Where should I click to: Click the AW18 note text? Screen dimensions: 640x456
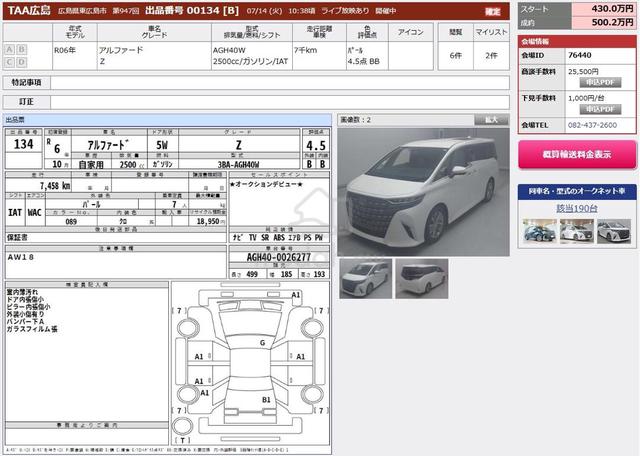20,257
